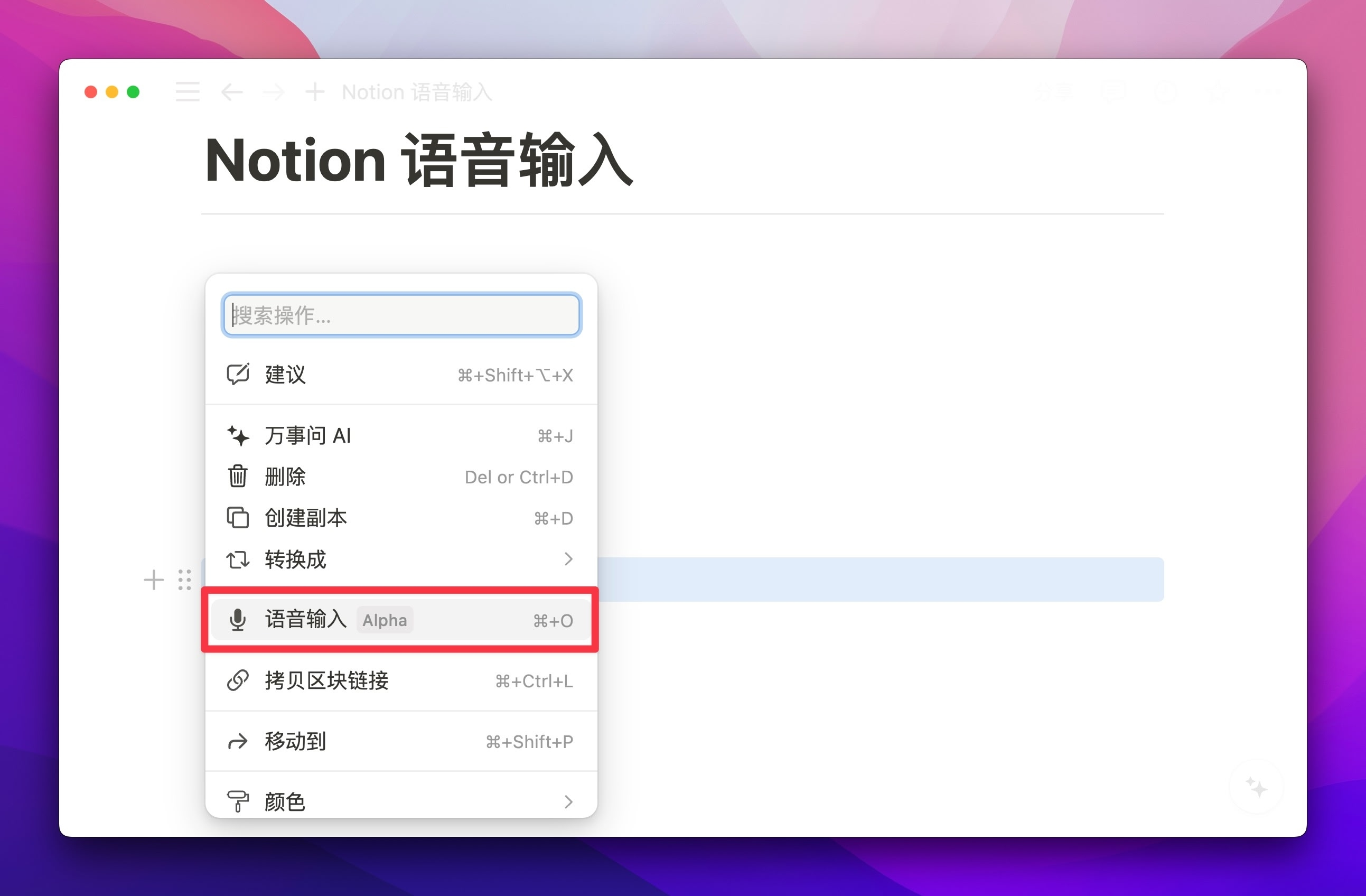
Task: Click the 创建副本 duplicate icon
Action: tap(238, 518)
